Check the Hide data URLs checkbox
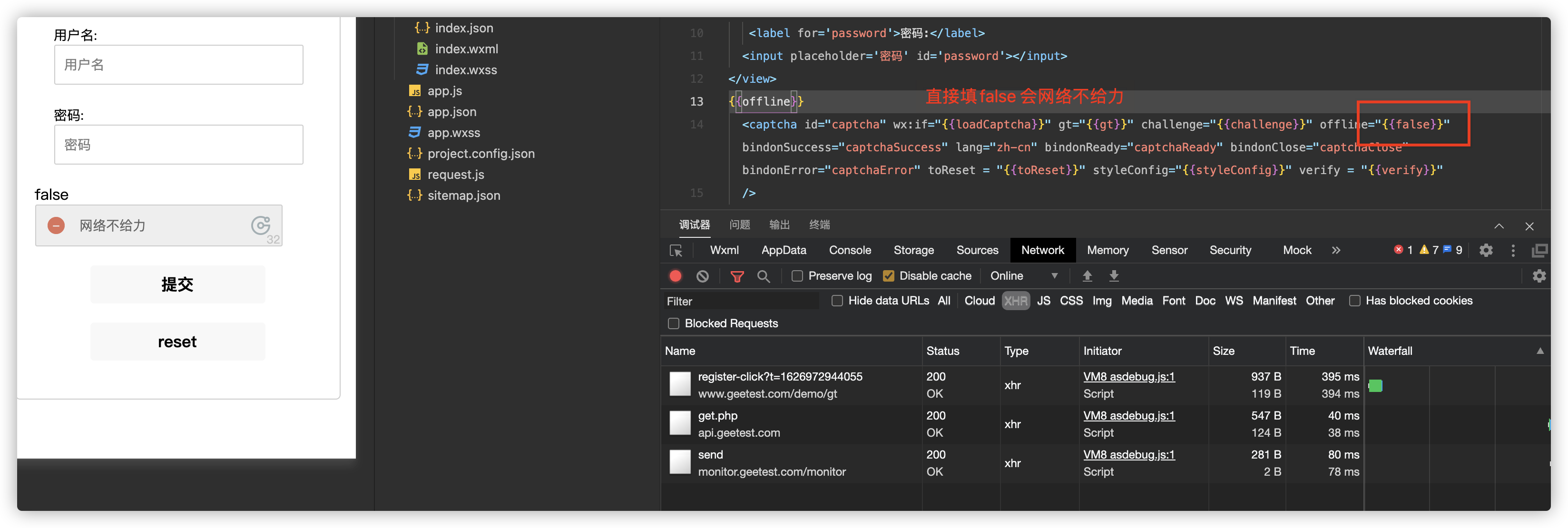This screenshot has height=528, width=1568. coord(837,301)
